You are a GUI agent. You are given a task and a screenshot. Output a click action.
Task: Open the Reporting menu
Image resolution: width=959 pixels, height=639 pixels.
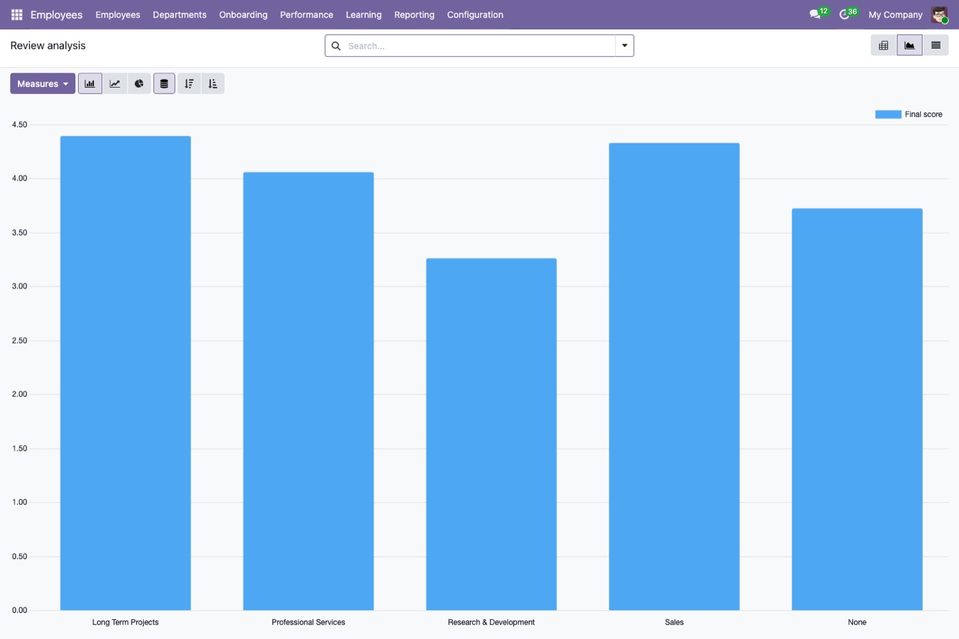tap(414, 15)
